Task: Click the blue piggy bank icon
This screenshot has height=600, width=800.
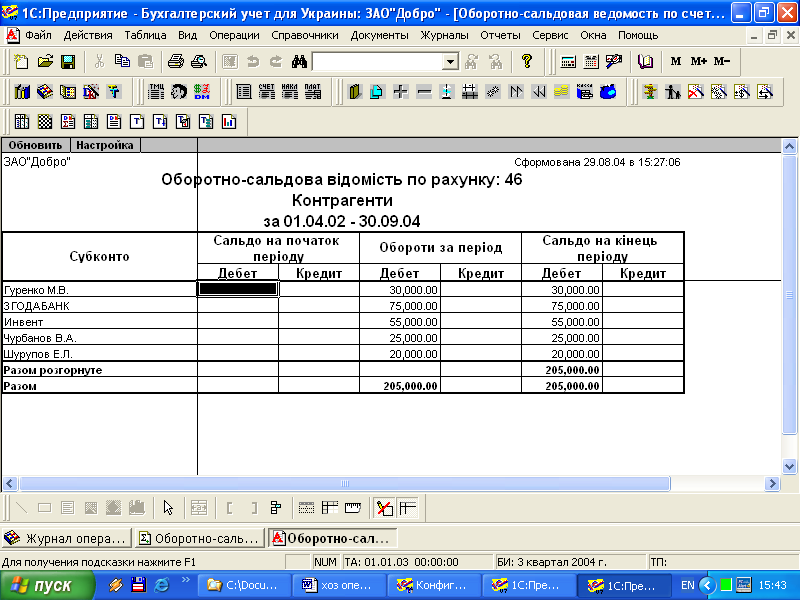Action: click(x=608, y=92)
